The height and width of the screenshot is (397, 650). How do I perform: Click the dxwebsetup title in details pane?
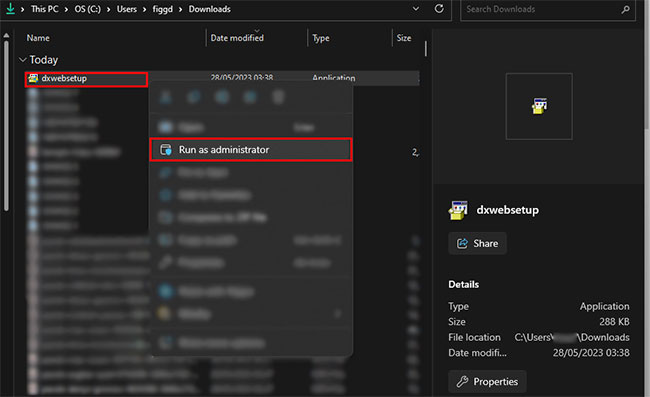click(508, 210)
